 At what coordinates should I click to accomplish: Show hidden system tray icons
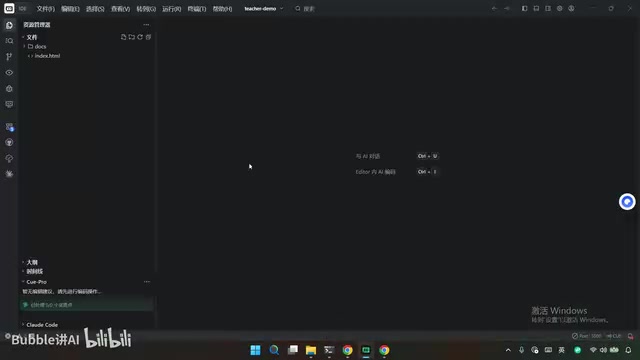(508, 350)
